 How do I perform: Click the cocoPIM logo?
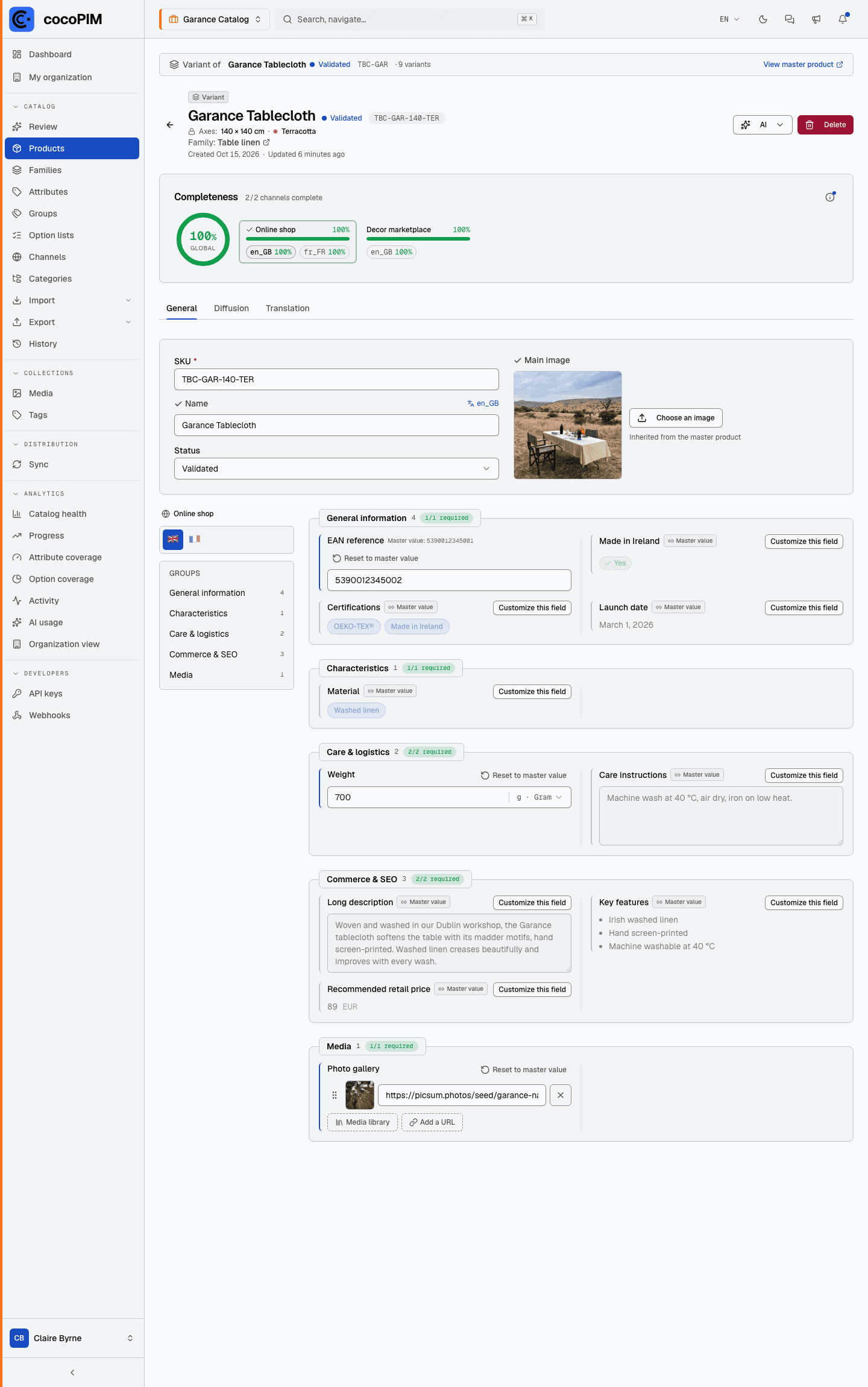point(56,19)
